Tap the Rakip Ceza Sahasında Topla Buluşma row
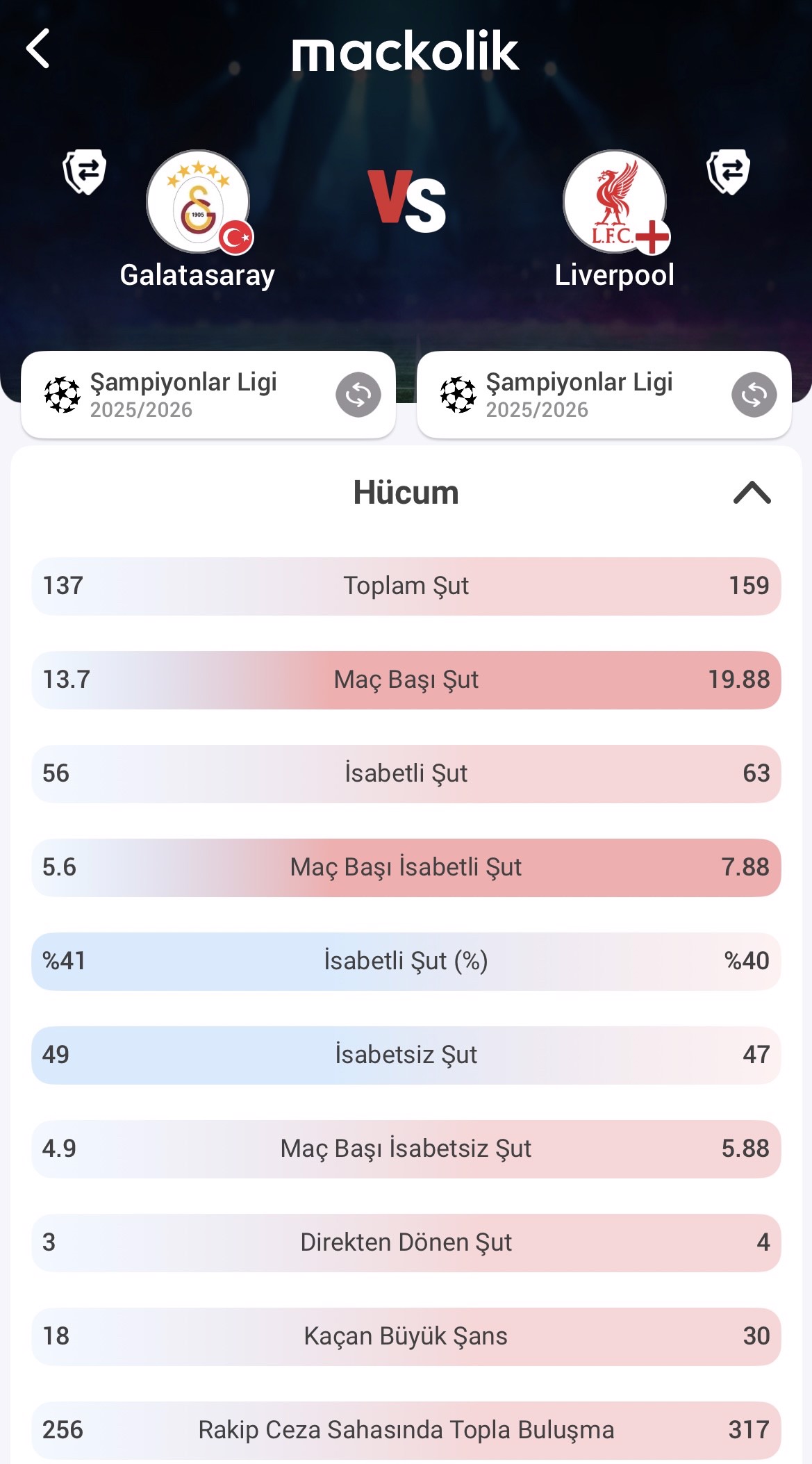 406,1430
